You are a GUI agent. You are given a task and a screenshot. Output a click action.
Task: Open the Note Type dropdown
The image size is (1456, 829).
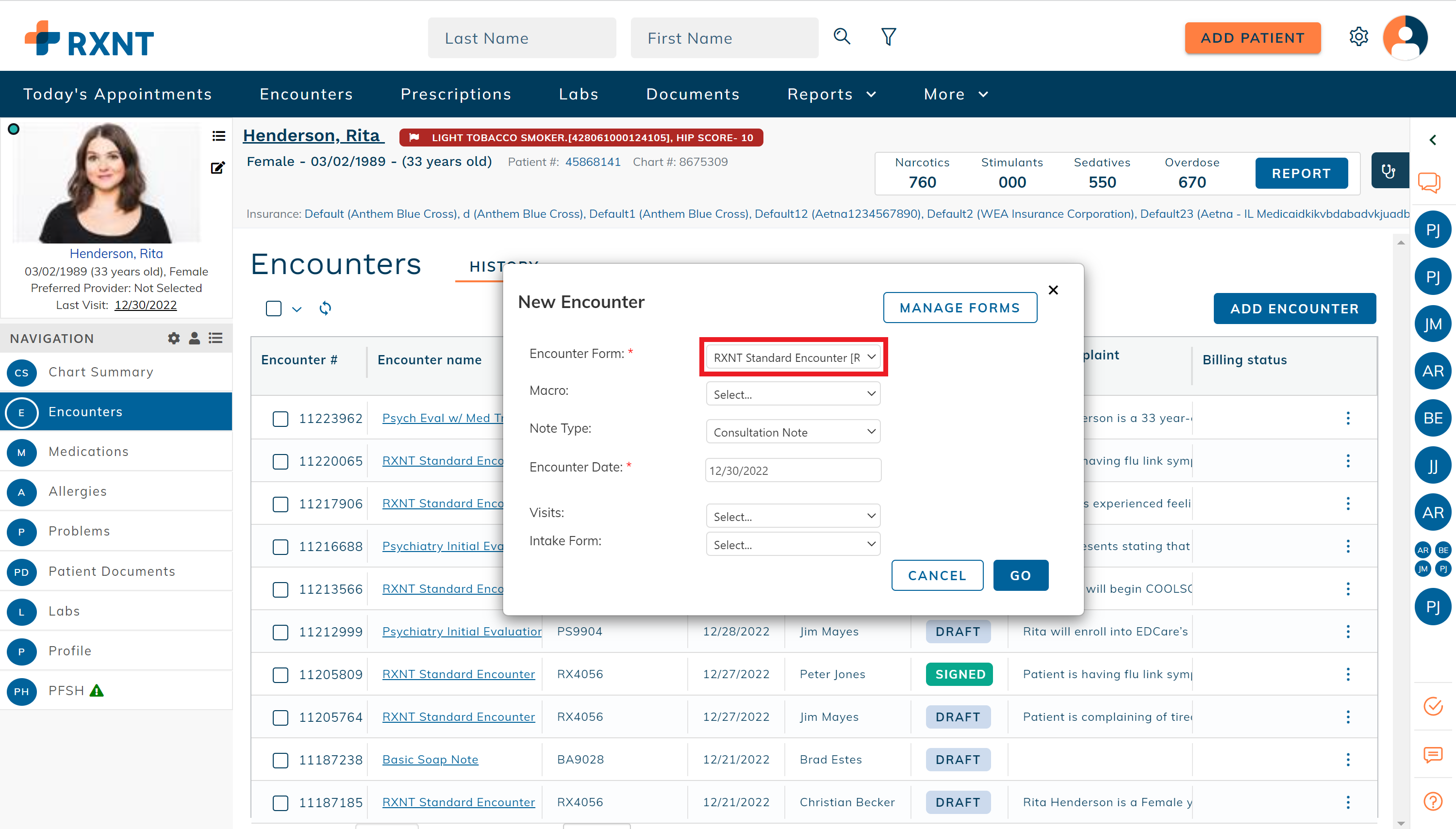tap(793, 432)
